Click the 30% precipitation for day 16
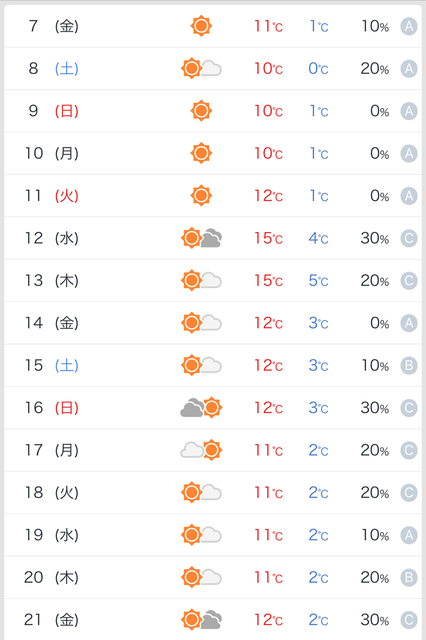Screen dimensions: 426x640 click(x=375, y=408)
